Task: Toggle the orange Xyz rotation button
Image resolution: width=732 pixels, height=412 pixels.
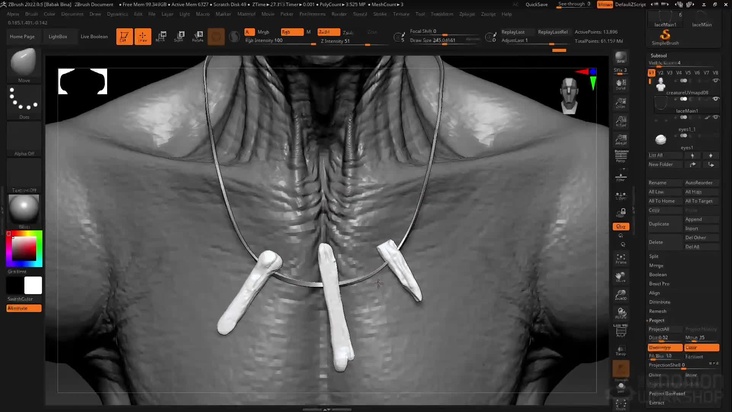Action: pos(620,226)
